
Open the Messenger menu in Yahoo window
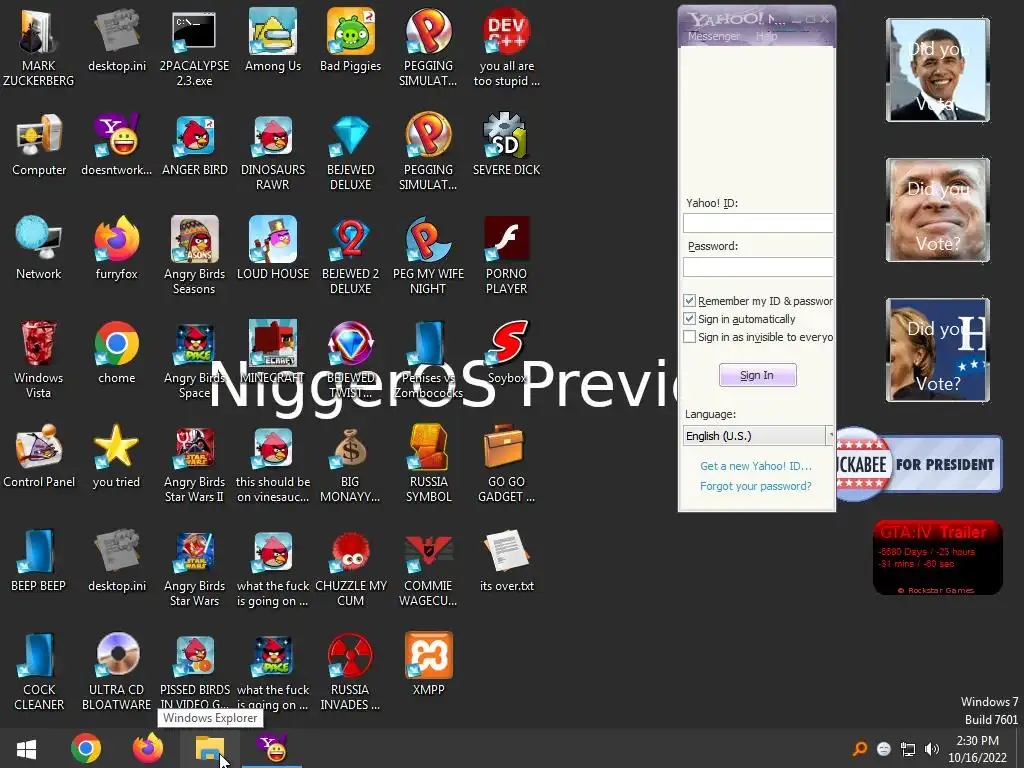[x=714, y=37]
